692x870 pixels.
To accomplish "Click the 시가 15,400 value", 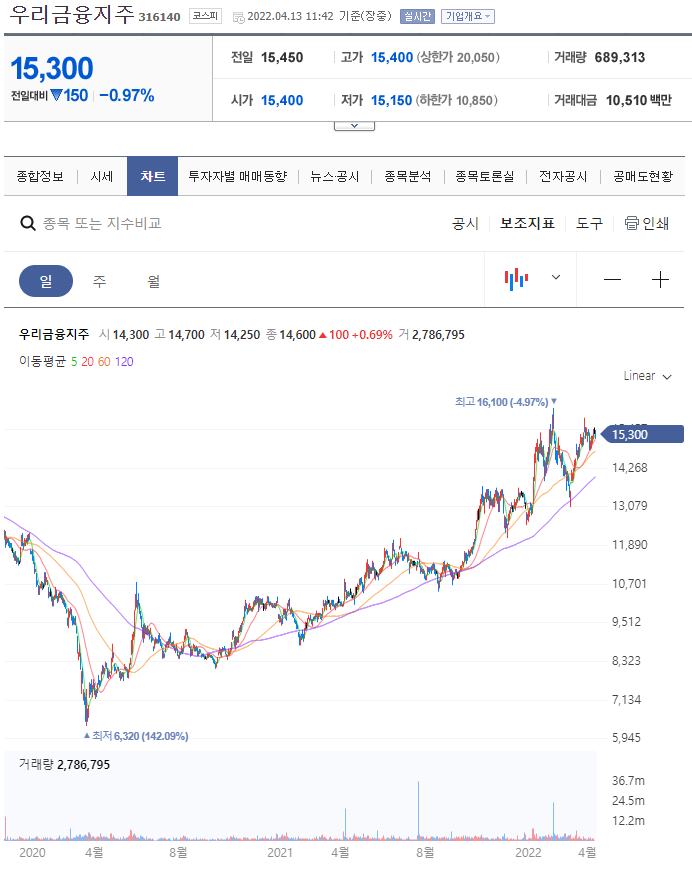I will [x=282, y=100].
